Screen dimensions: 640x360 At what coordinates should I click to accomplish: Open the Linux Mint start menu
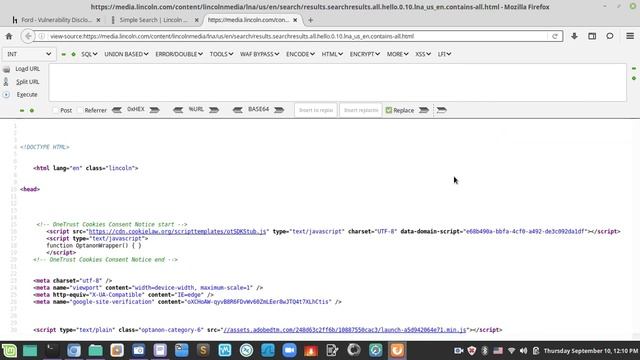[x=9, y=351]
